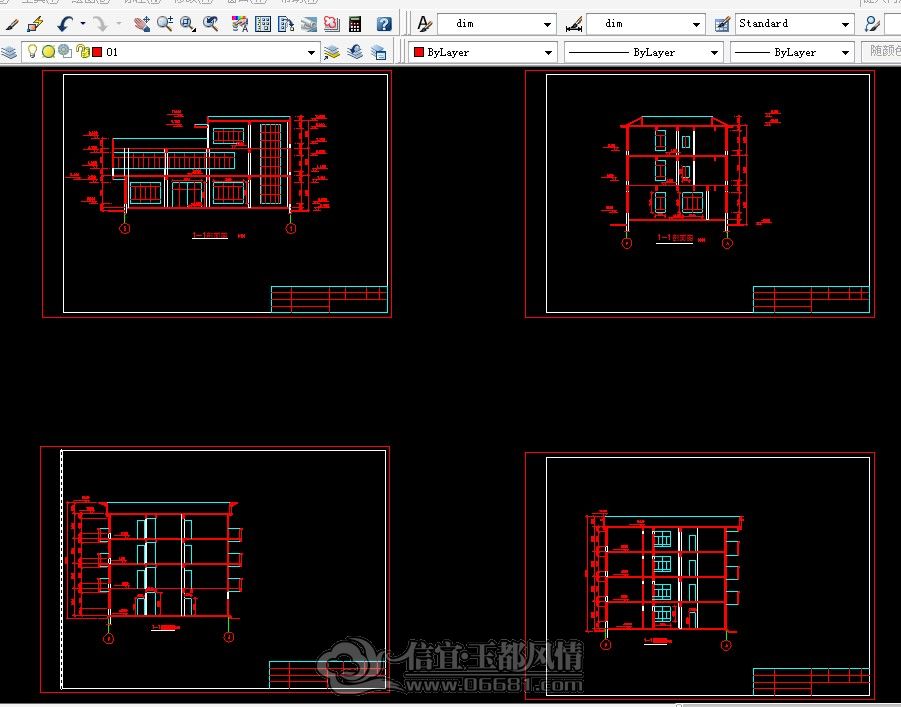Activate the Pan realtime hand tool
Viewport: 901px width, 707px height.
pos(141,24)
